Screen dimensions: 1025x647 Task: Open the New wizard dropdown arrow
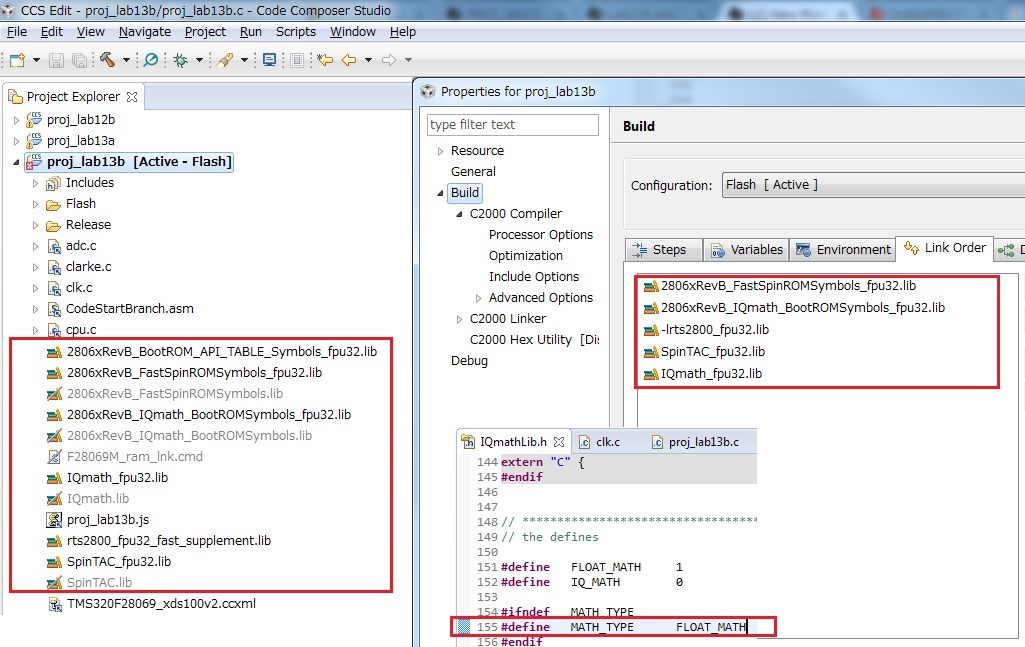point(37,60)
